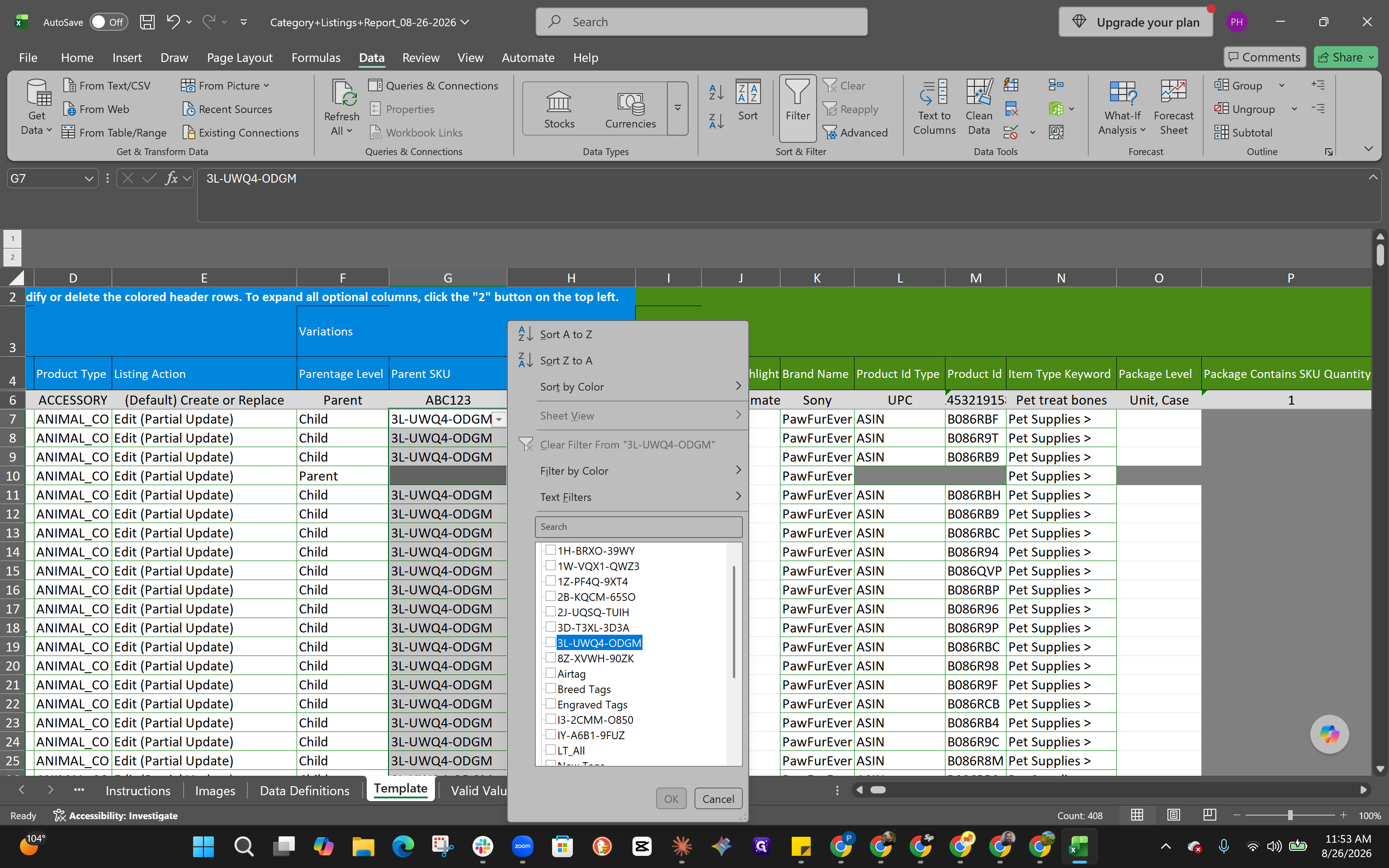Screen dimensions: 1389x868
Task: Select Stocks data type
Action: point(558,109)
